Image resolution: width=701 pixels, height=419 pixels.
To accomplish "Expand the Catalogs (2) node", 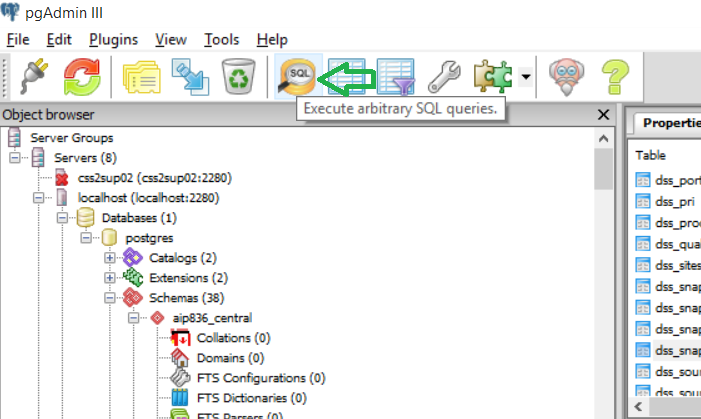I will 110,258.
